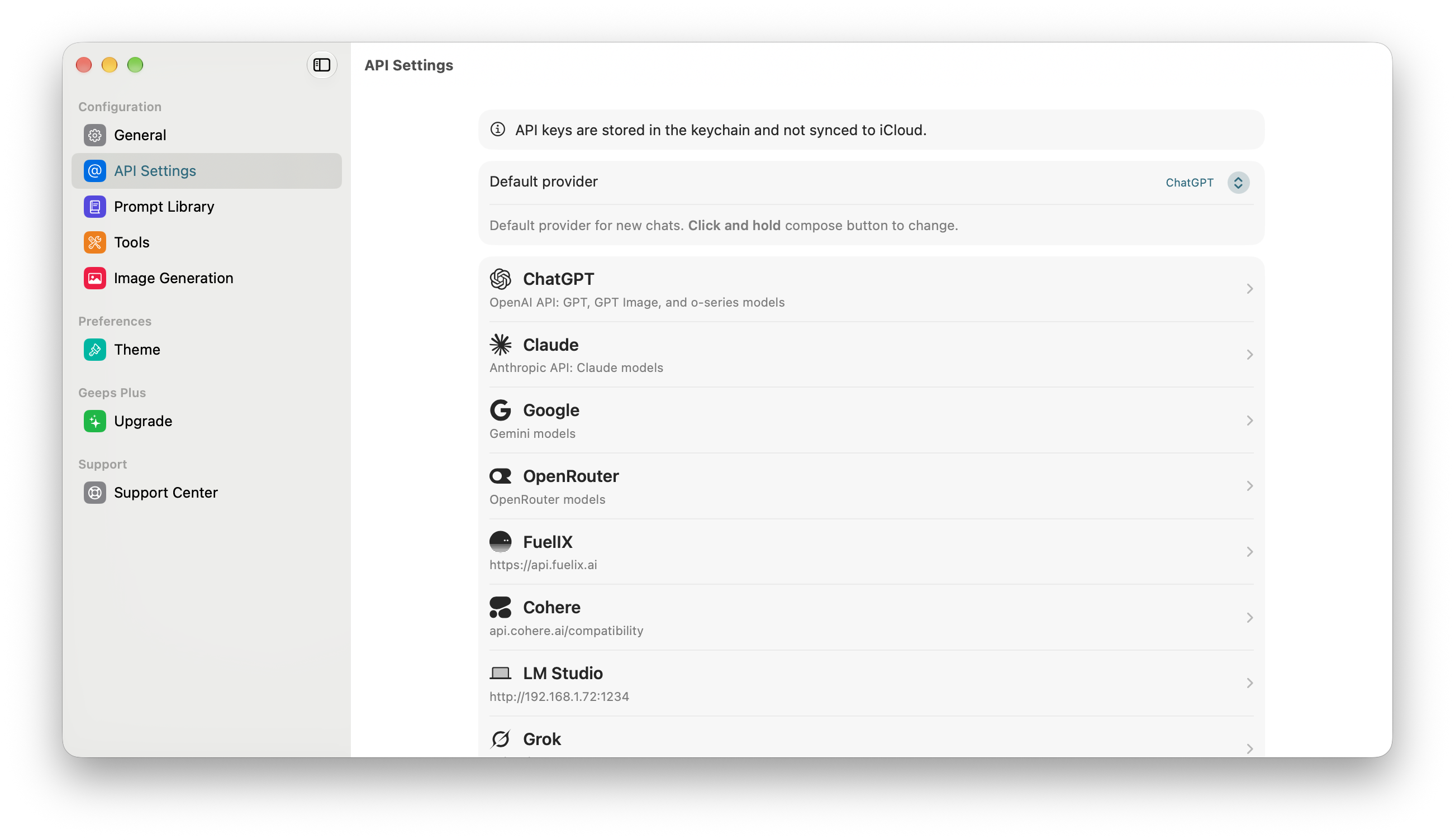Viewport: 1455px width, 840px height.
Task: Open the Tools wrench icon
Action: pyautogui.click(x=94, y=242)
